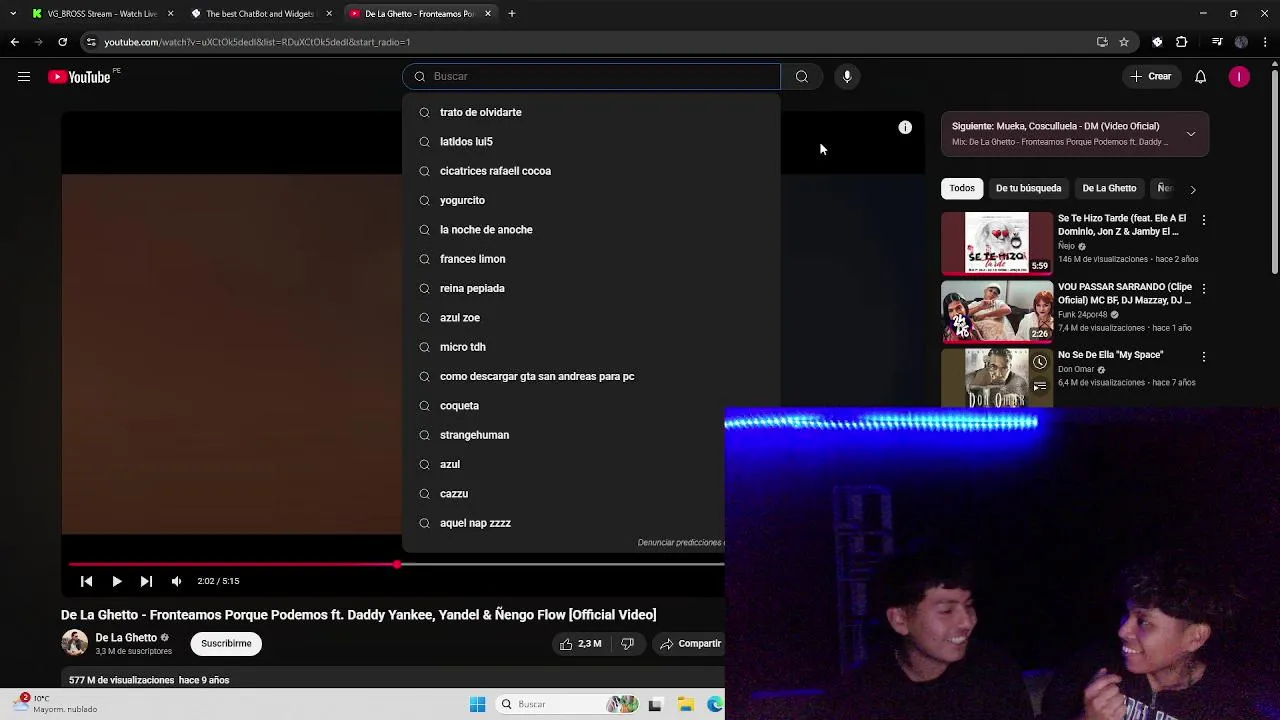Add Don Omar video to Watch later
Screen dimensions: 1280x720
(x=1040, y=362)
